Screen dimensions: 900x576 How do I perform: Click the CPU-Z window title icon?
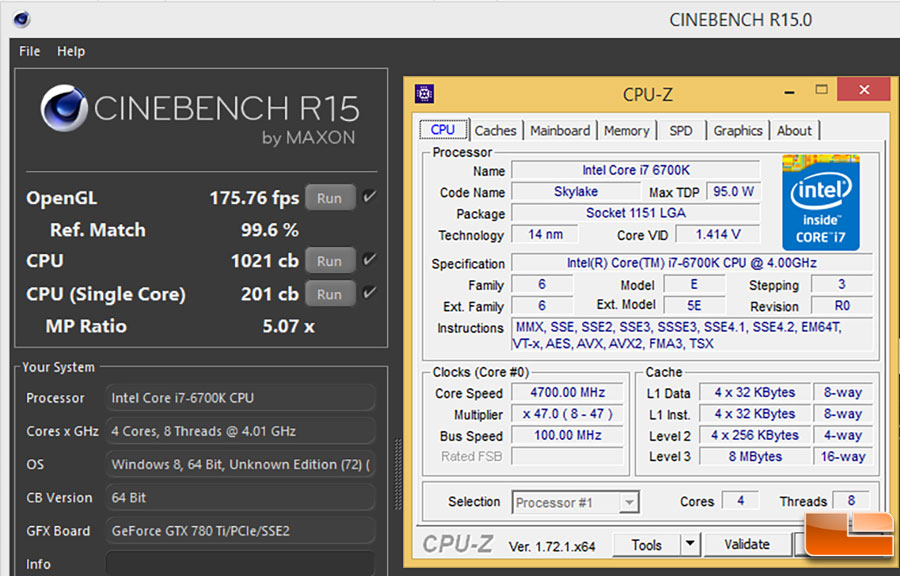[424, 93]
